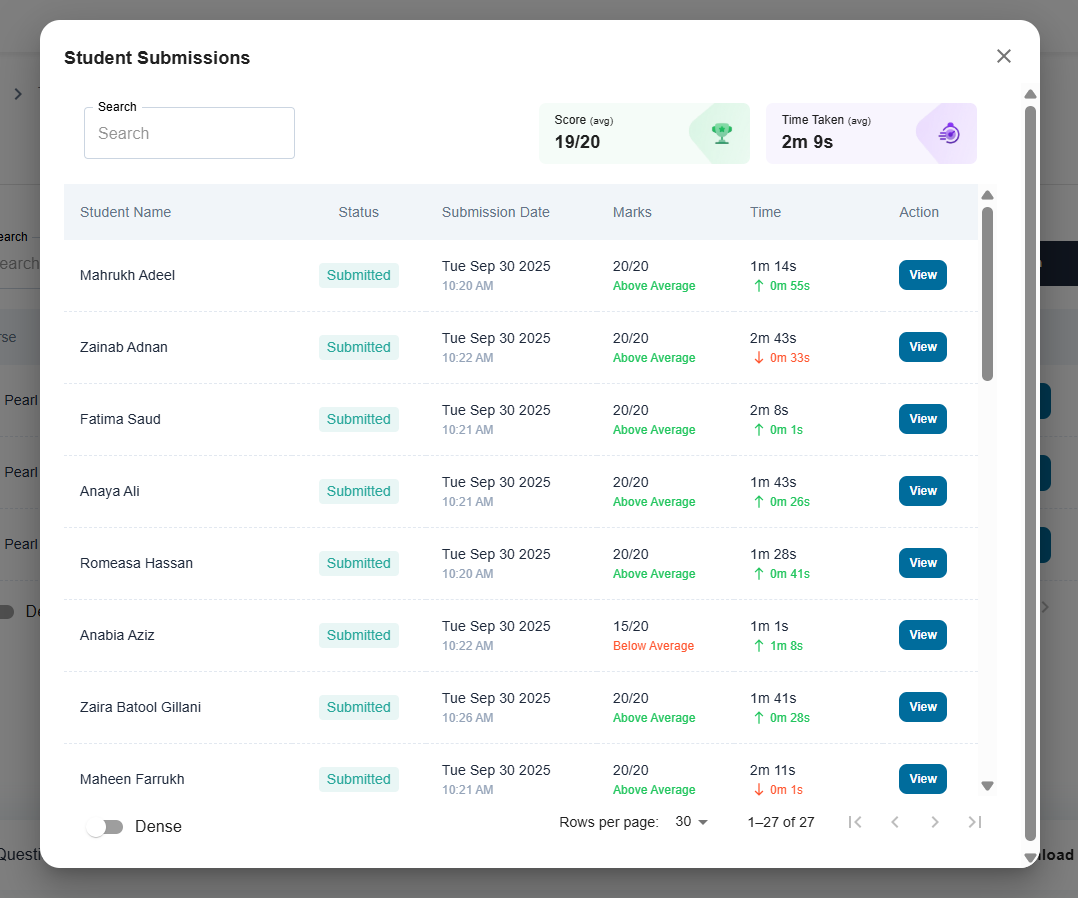Click View for Zainab Adnan

(922, 346)
